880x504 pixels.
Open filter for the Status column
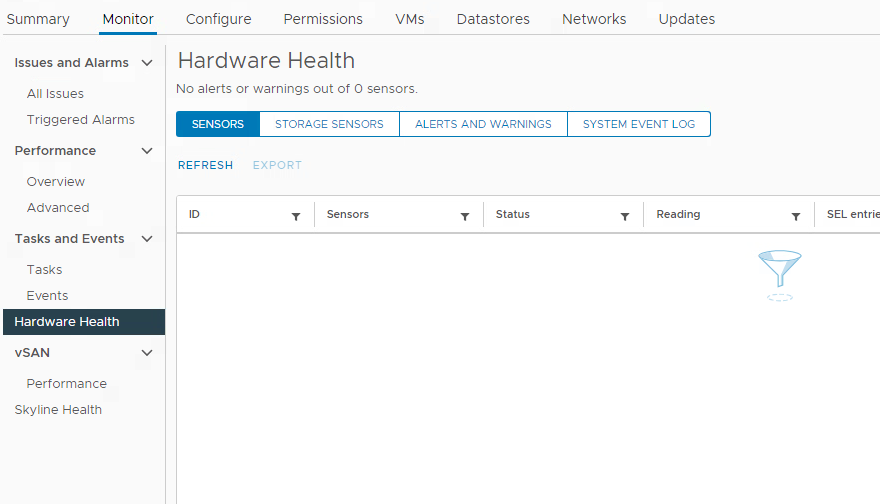point(625,217)
